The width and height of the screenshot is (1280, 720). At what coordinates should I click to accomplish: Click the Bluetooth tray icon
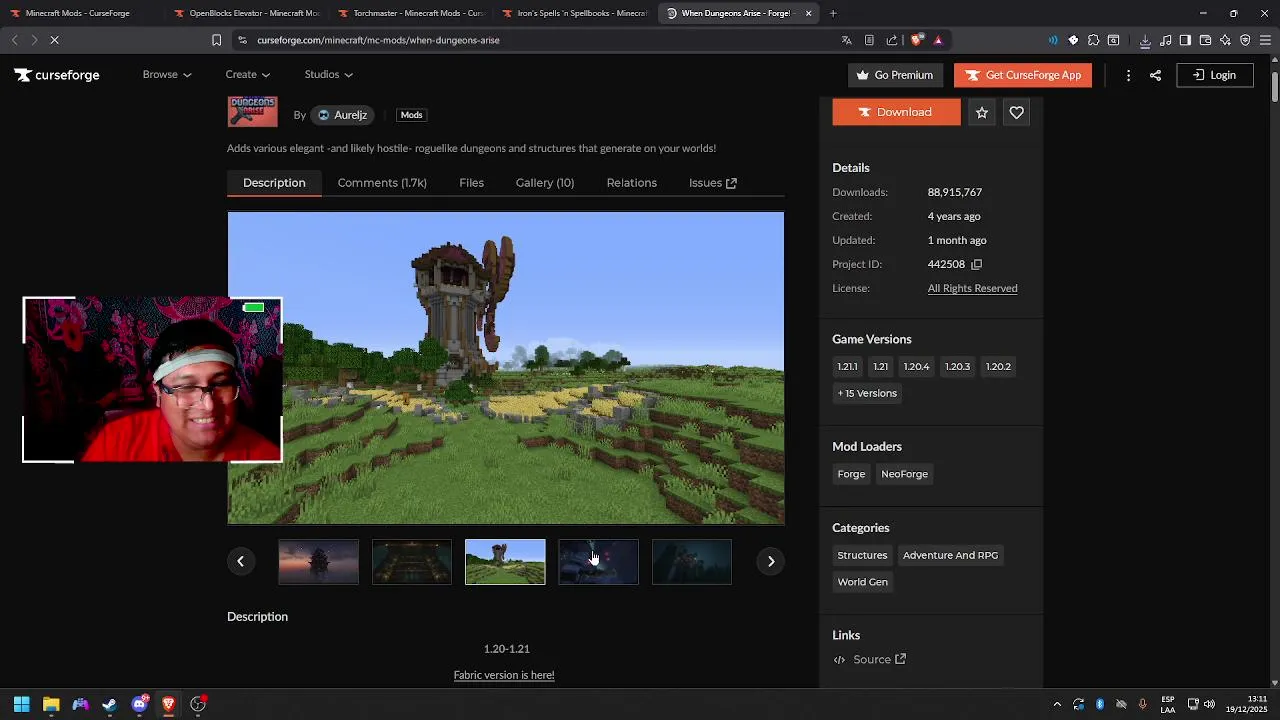(1100, 704)
